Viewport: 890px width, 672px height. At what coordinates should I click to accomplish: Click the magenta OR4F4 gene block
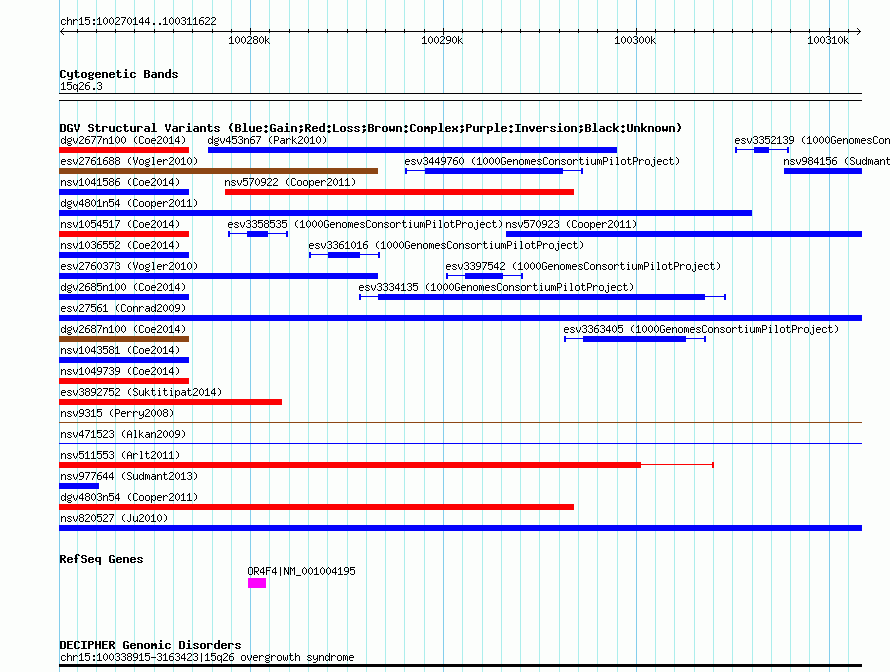click(257, 583)
